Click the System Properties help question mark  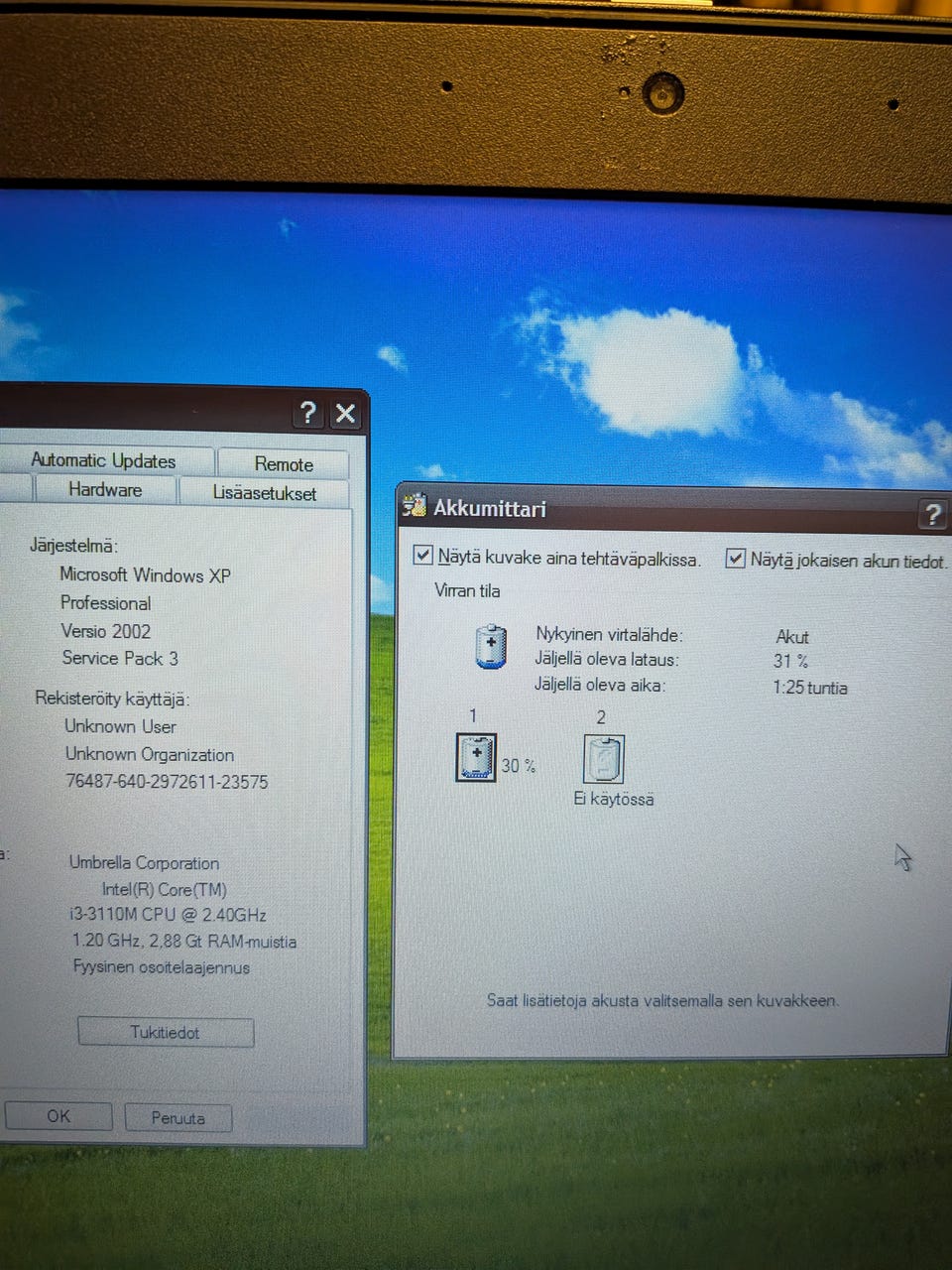pos(308,412)
